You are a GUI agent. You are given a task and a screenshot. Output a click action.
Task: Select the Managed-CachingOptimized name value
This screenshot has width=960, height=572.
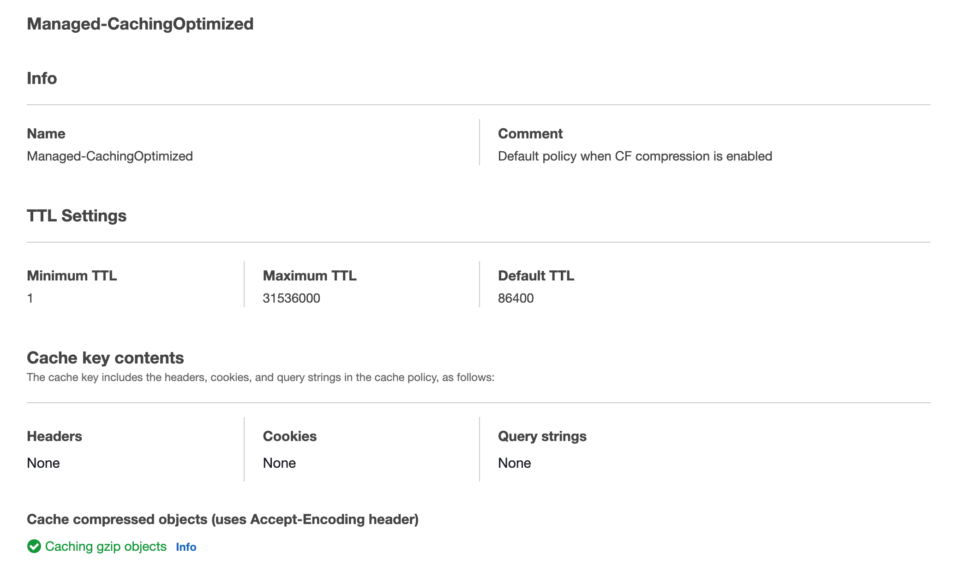tap(110, 156)
